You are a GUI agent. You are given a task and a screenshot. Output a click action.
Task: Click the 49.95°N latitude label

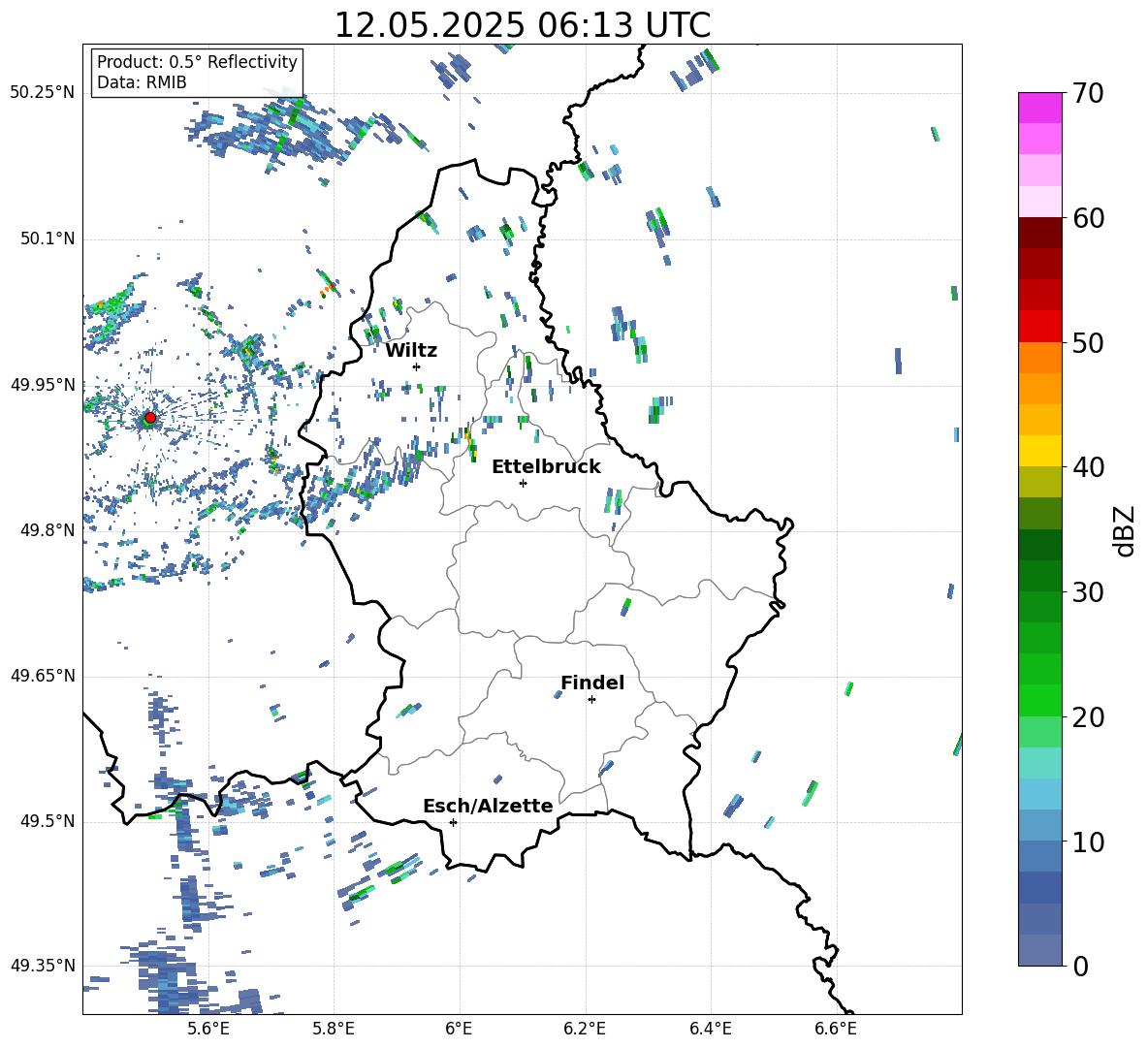[x=43, y=384]
